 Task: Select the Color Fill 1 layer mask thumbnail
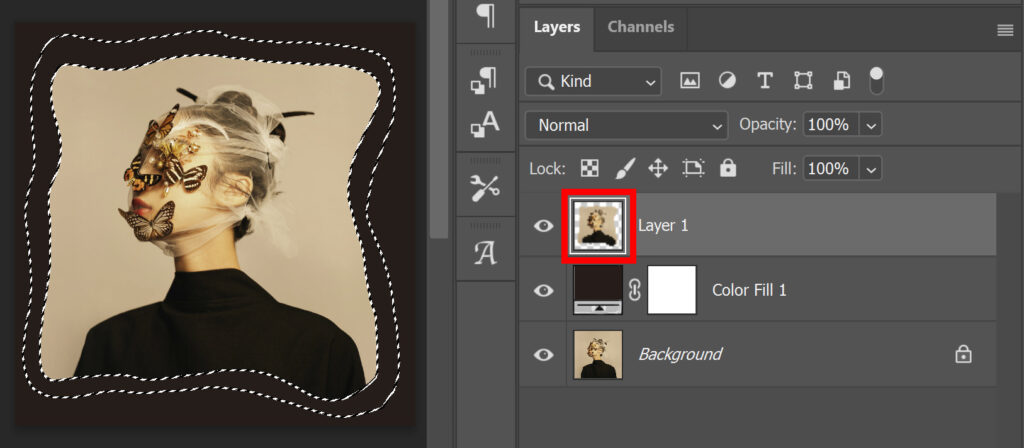tap(672, 290)
